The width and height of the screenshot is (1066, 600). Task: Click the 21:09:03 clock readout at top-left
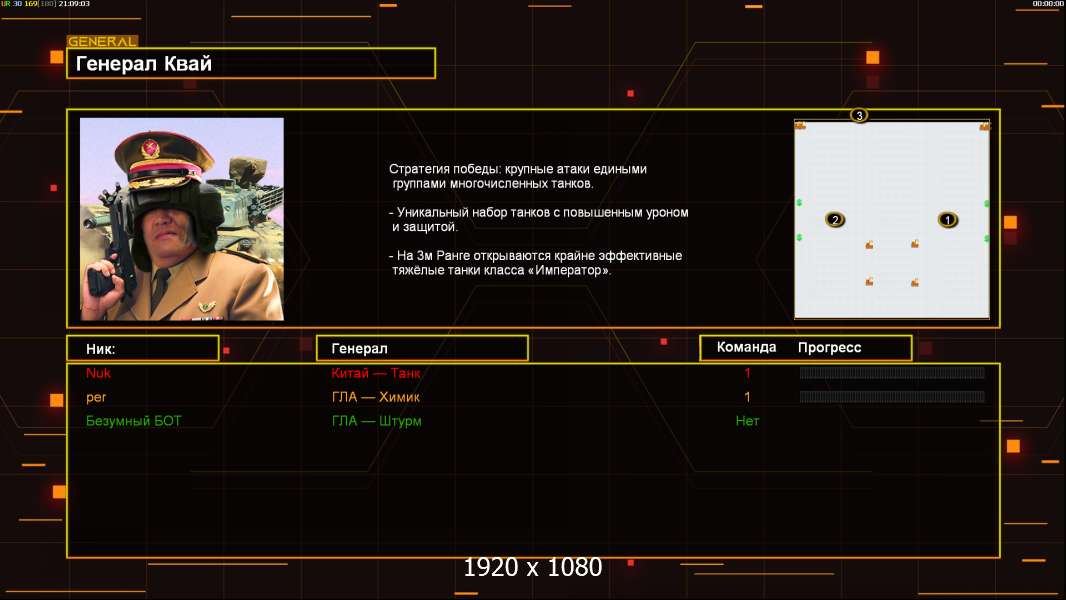pos(74,4)
